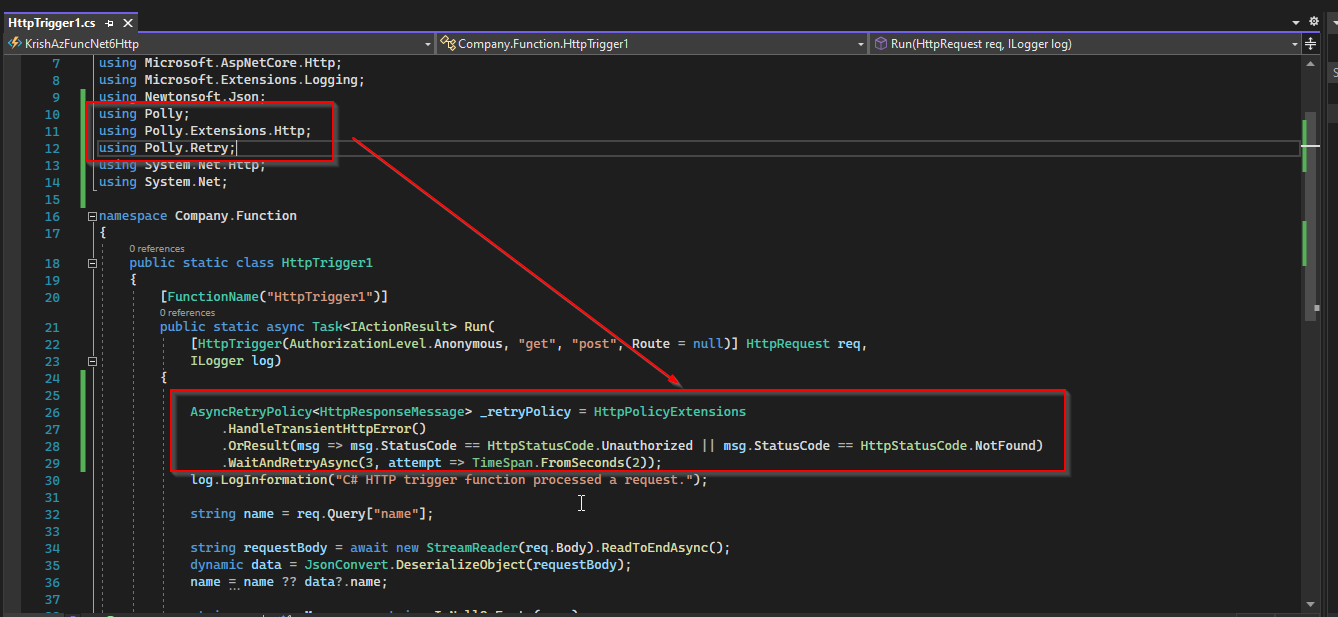Open the Run(HttpRequest req, ILogger log) member dropdown
The width and height of the screenshot is (1338, 617).
click(x=1085, y=44)
